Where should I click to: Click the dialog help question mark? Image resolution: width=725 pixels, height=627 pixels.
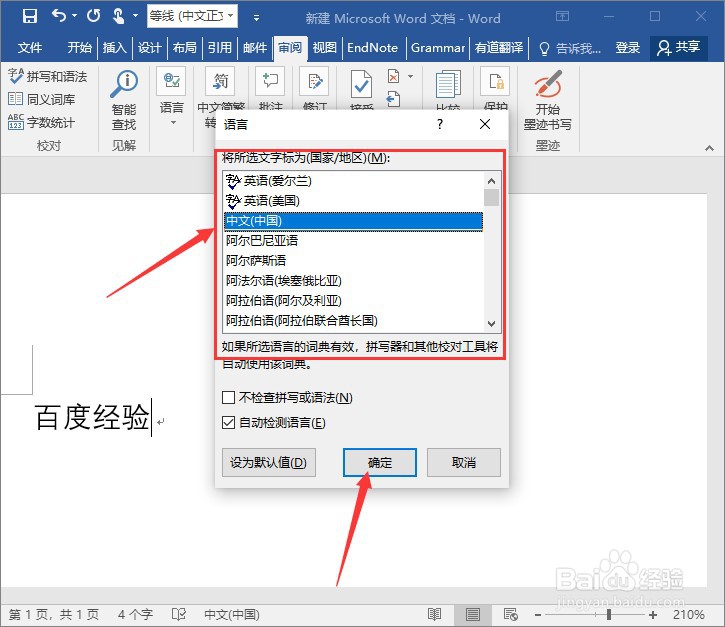(440, 124)
